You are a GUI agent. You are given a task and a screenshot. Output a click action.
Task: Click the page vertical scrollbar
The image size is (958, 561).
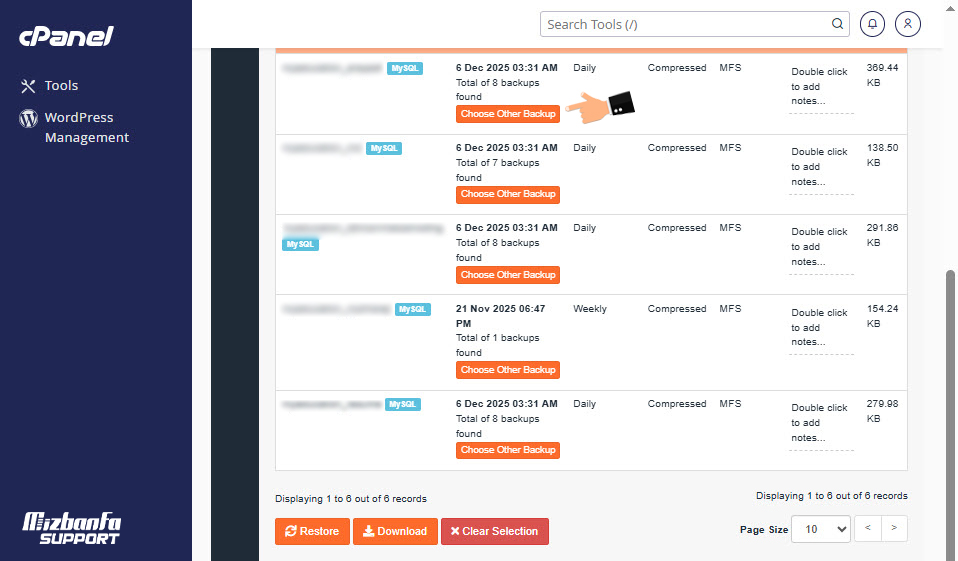click(951, 400)
